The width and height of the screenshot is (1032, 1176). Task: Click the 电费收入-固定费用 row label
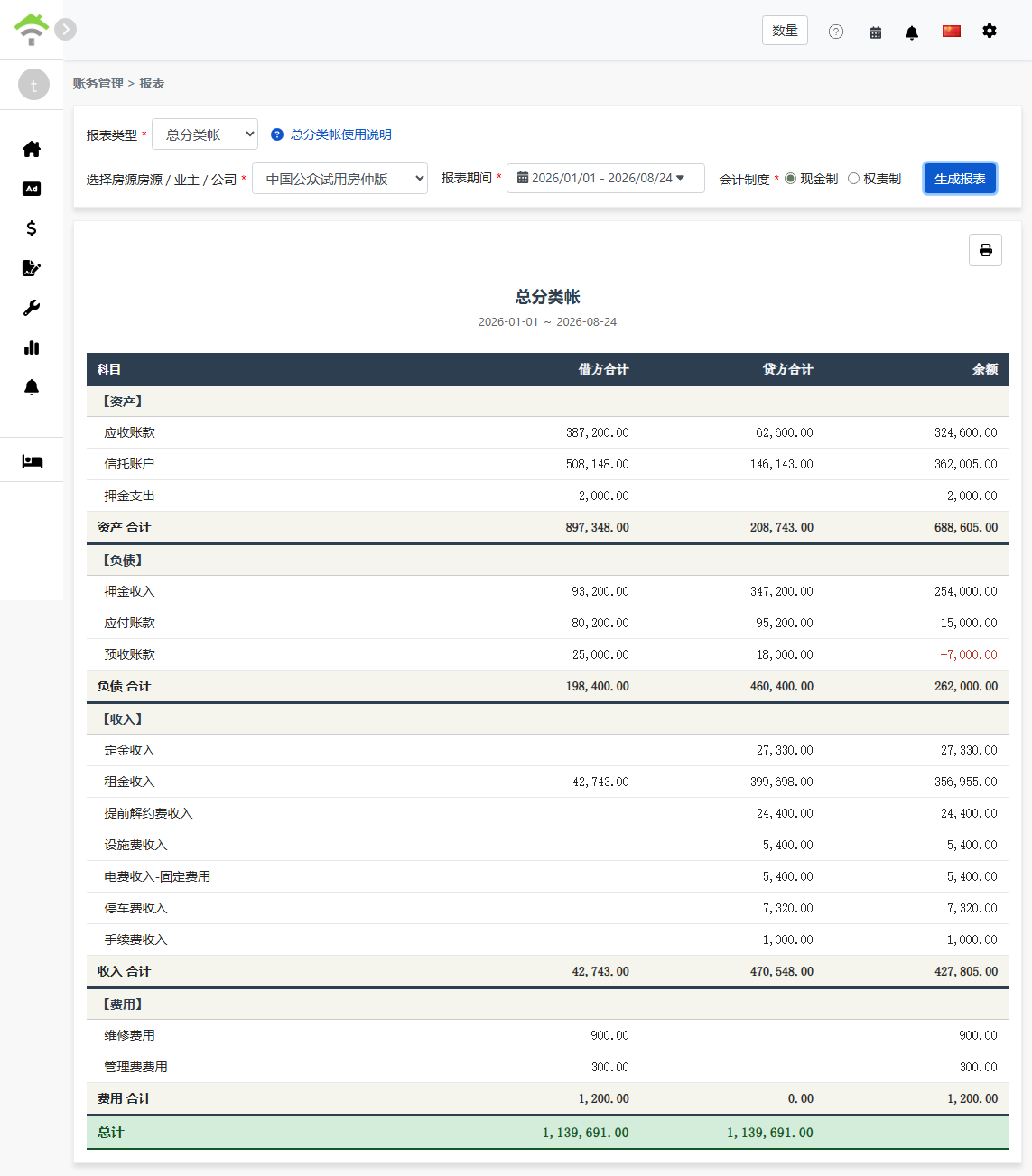(x=157, y=876)
